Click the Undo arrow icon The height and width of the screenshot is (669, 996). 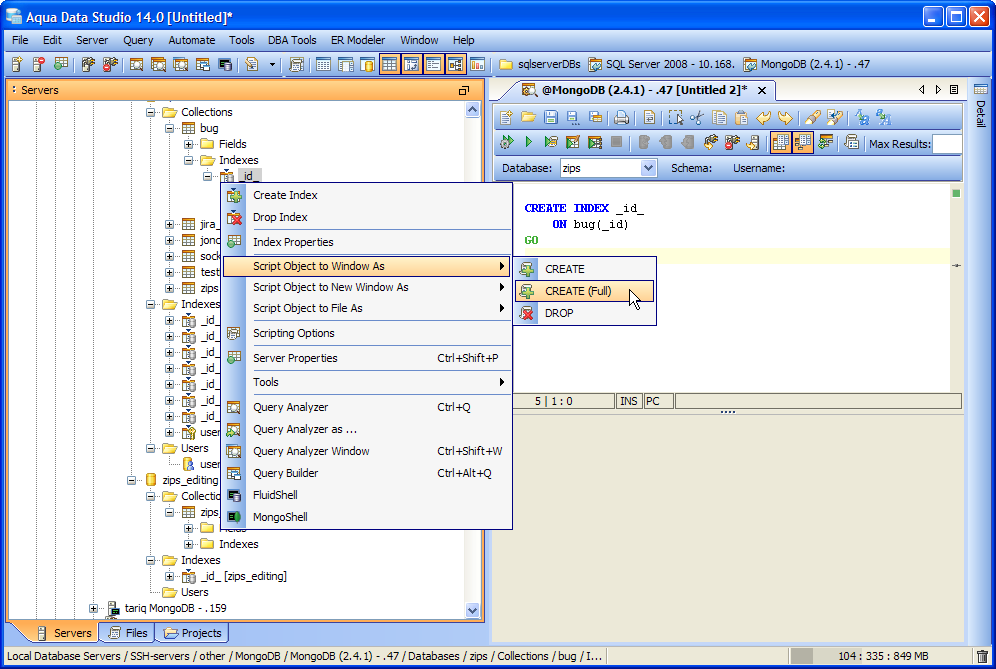pos(764,118)
